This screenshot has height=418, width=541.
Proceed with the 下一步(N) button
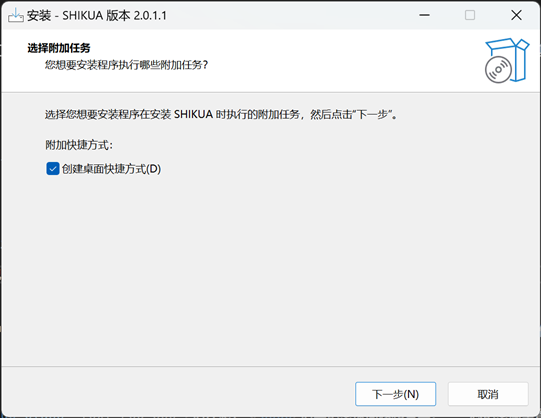pyautogui.click(x=395, y=394)
